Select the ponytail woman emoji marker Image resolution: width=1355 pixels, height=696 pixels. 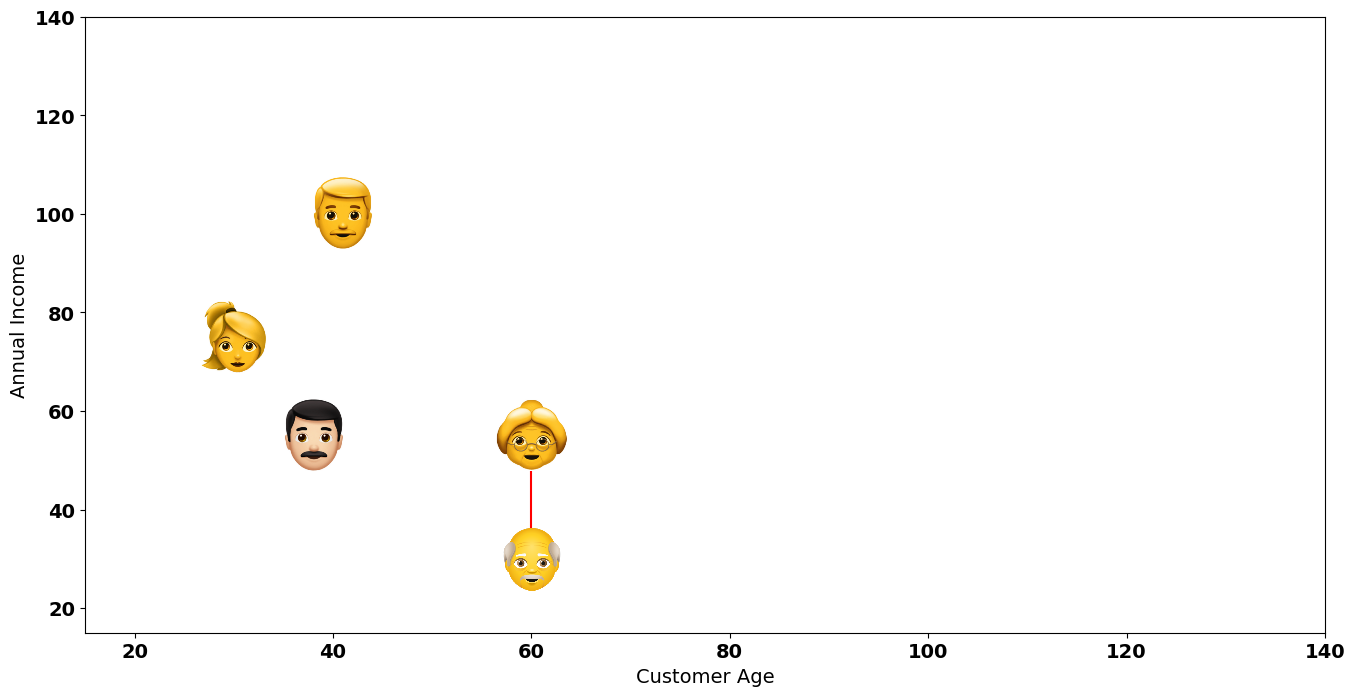pos(235,338)
